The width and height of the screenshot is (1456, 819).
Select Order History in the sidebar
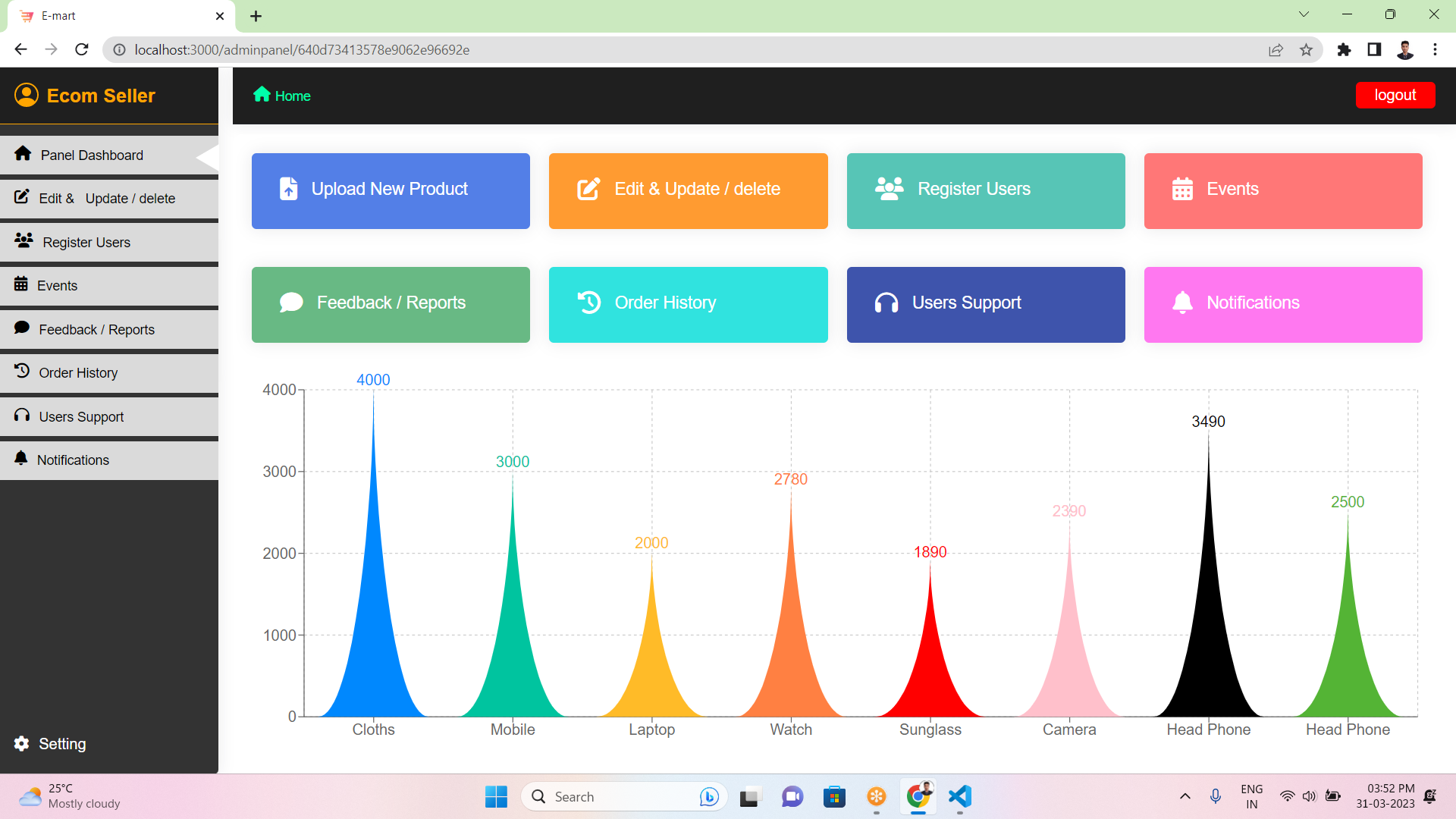click(x=78, y=373)
